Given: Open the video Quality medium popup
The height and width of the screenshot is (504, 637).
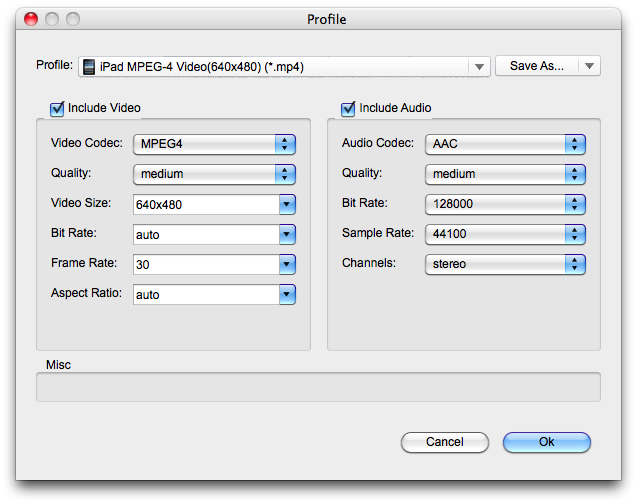Looking at the screenshot, I should (214, 174).
